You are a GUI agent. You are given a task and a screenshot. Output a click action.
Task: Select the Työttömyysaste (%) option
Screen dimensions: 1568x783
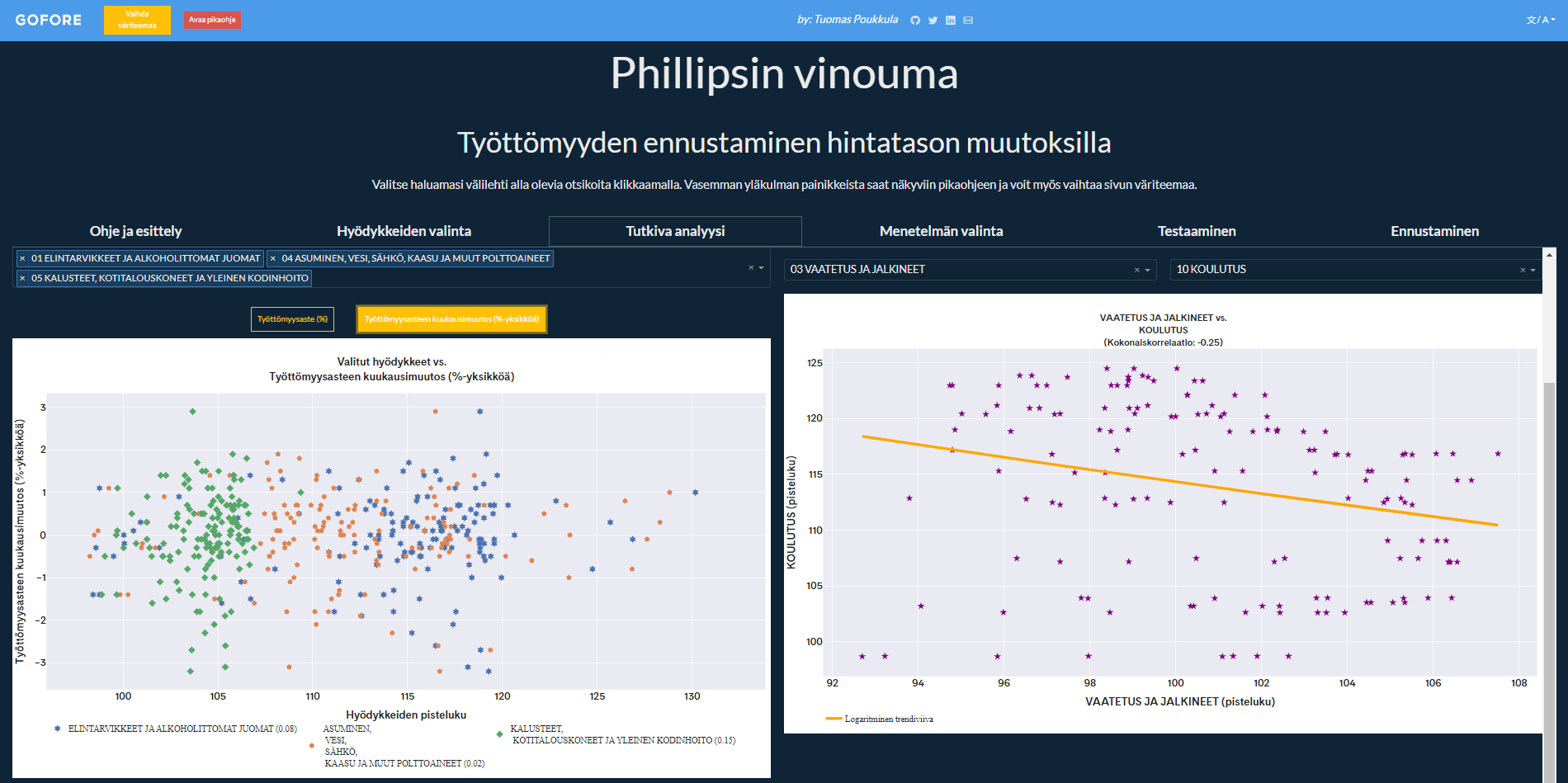(x=292, y=319)
